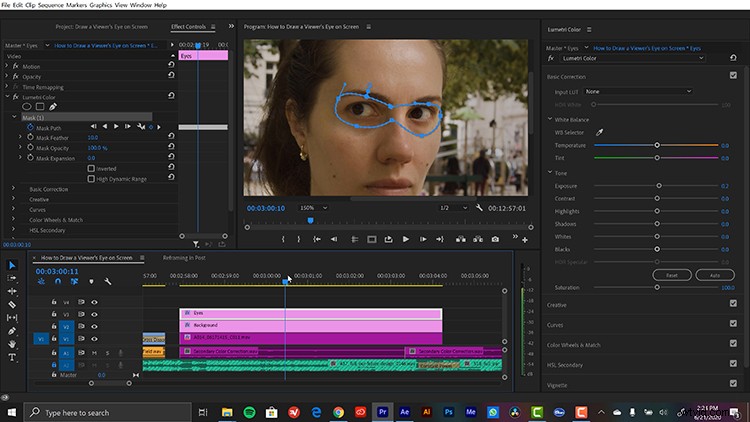Select the Hand tool
The image size is (750, 422).
pyautogui.click(x=12, y=344)
